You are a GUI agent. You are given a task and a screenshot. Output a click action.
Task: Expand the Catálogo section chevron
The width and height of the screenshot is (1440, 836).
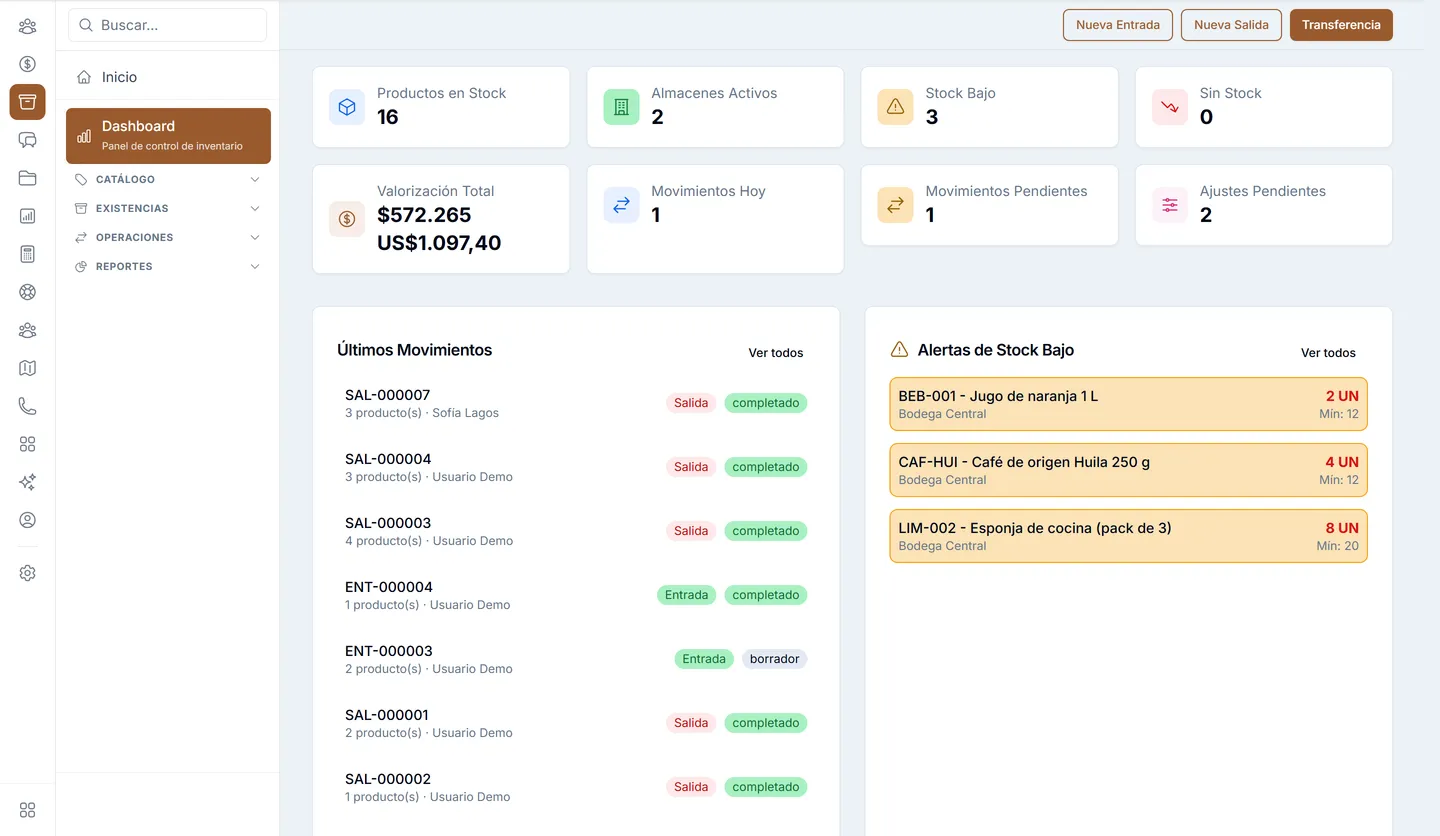pos(255,180)
